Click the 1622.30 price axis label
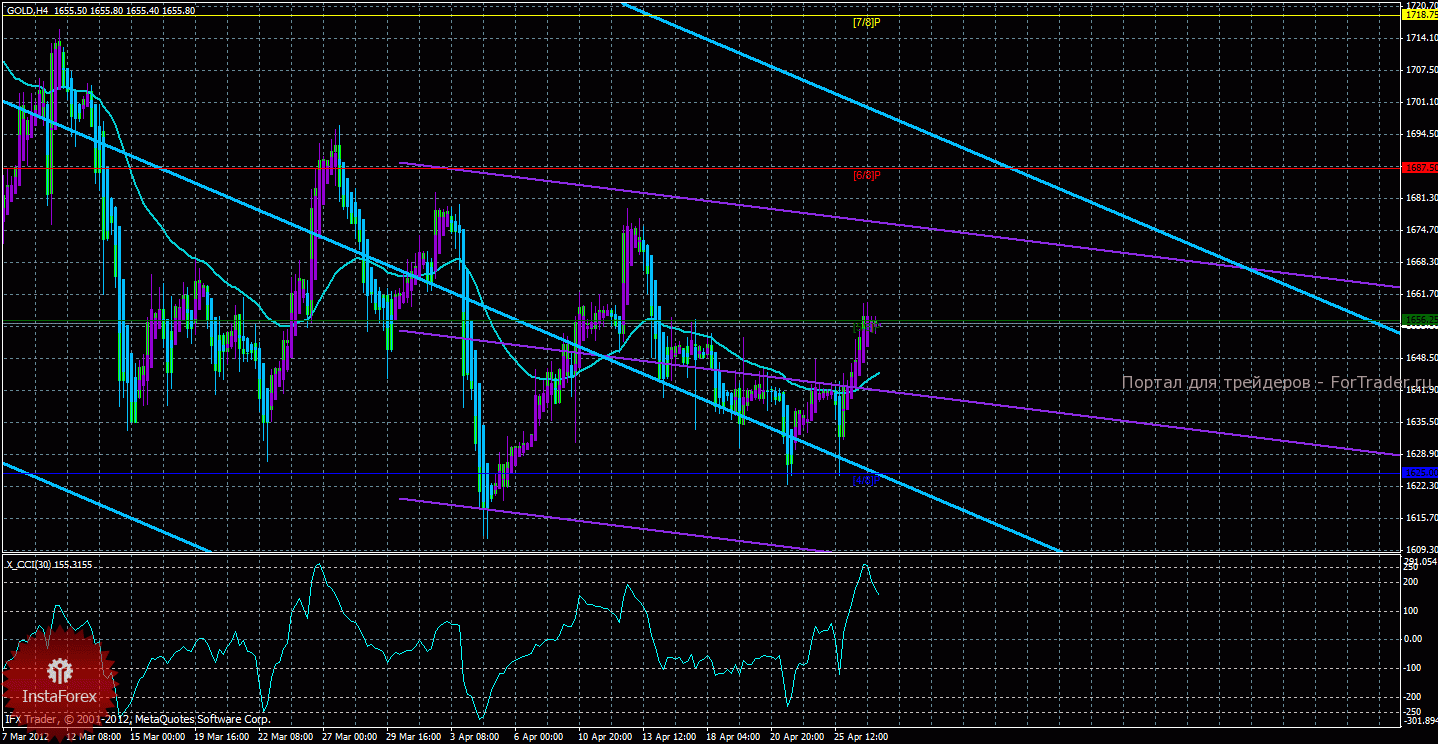 [1420, 486]
